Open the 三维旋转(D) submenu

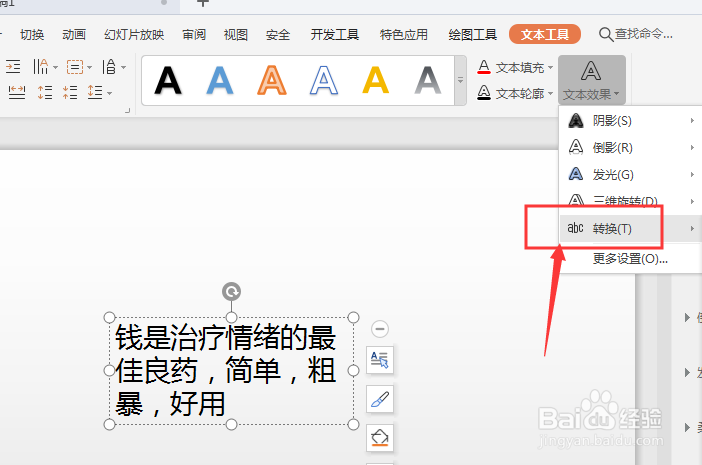(630, 201)
